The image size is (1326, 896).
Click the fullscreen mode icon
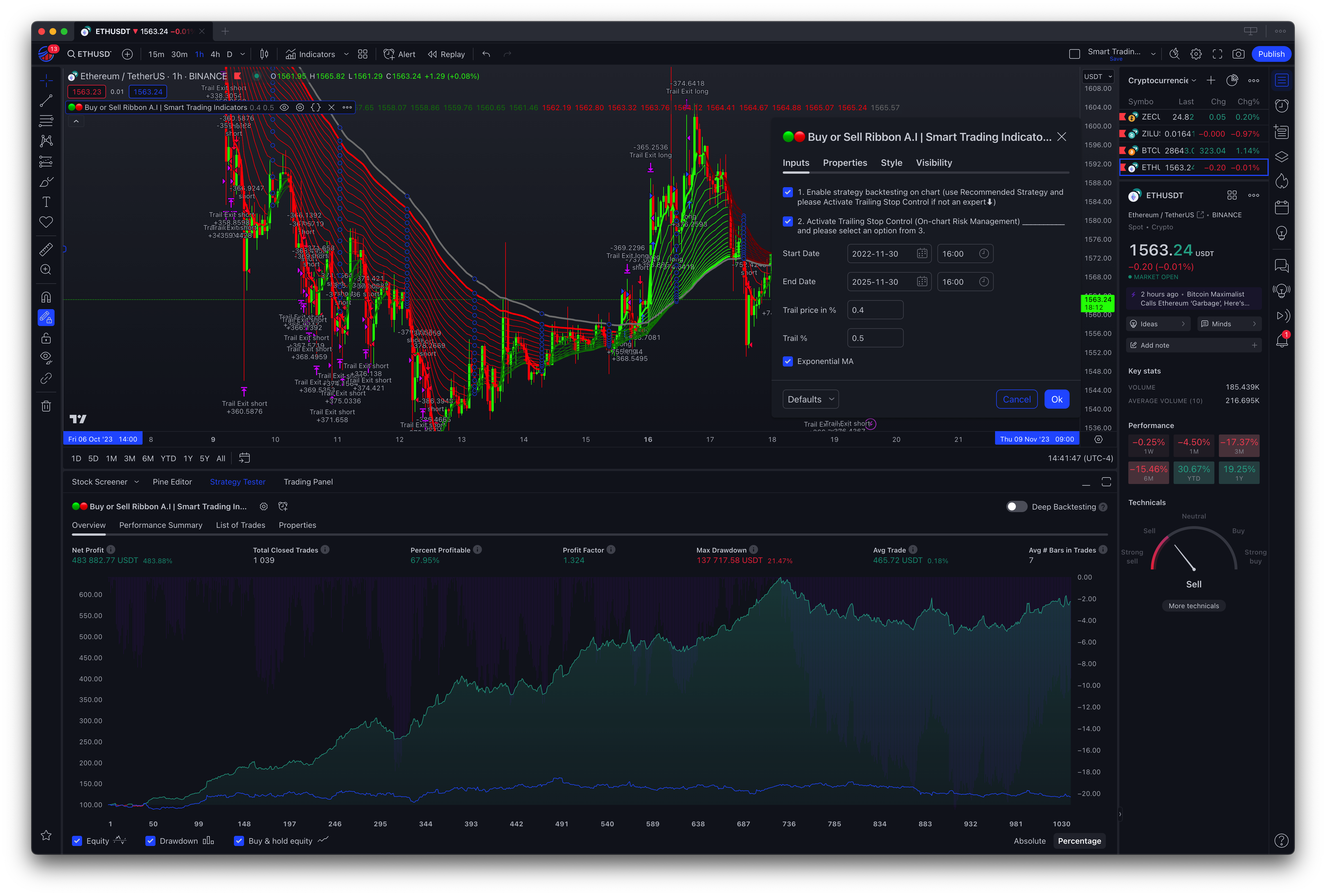[1217, 54]
